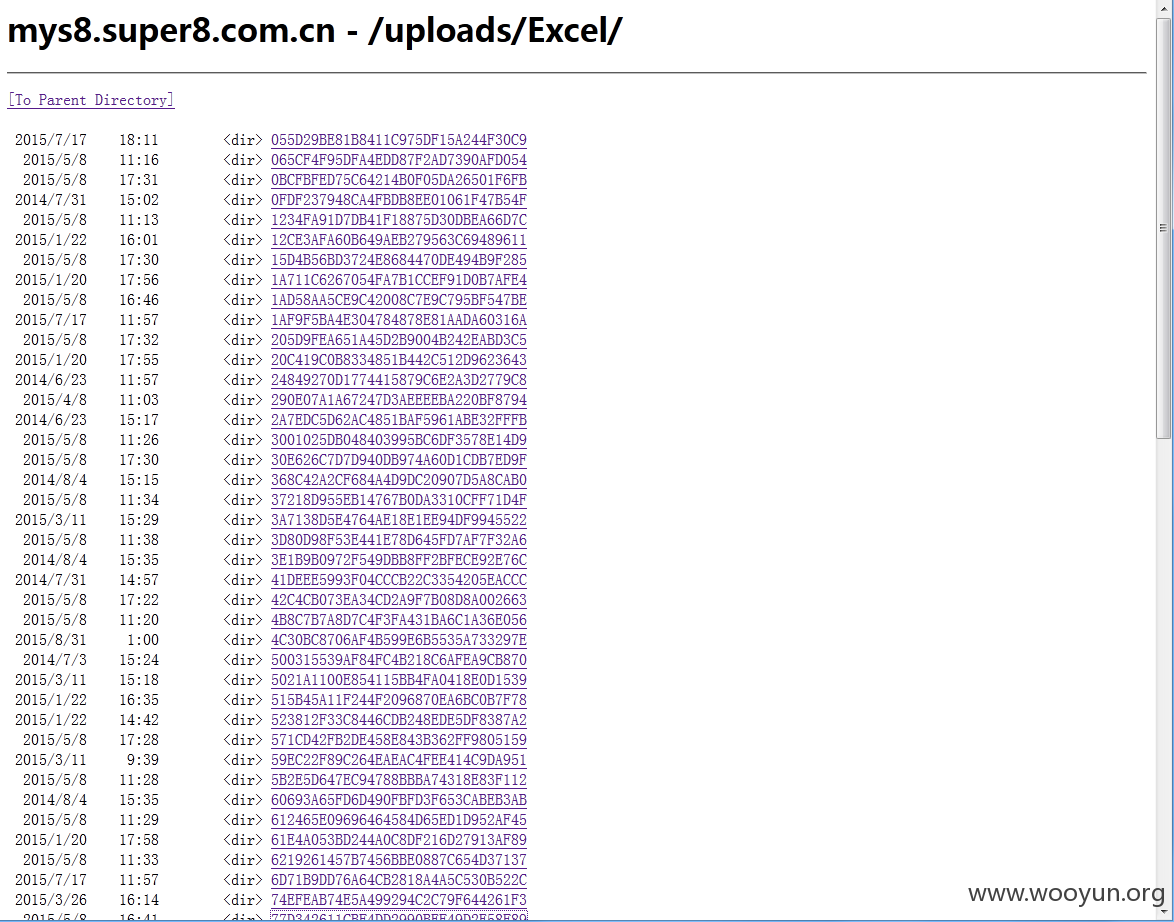Click the time 14:42 entry
Image resolution: width=1174 pixels, height=922 pixels.
[139, 720]
